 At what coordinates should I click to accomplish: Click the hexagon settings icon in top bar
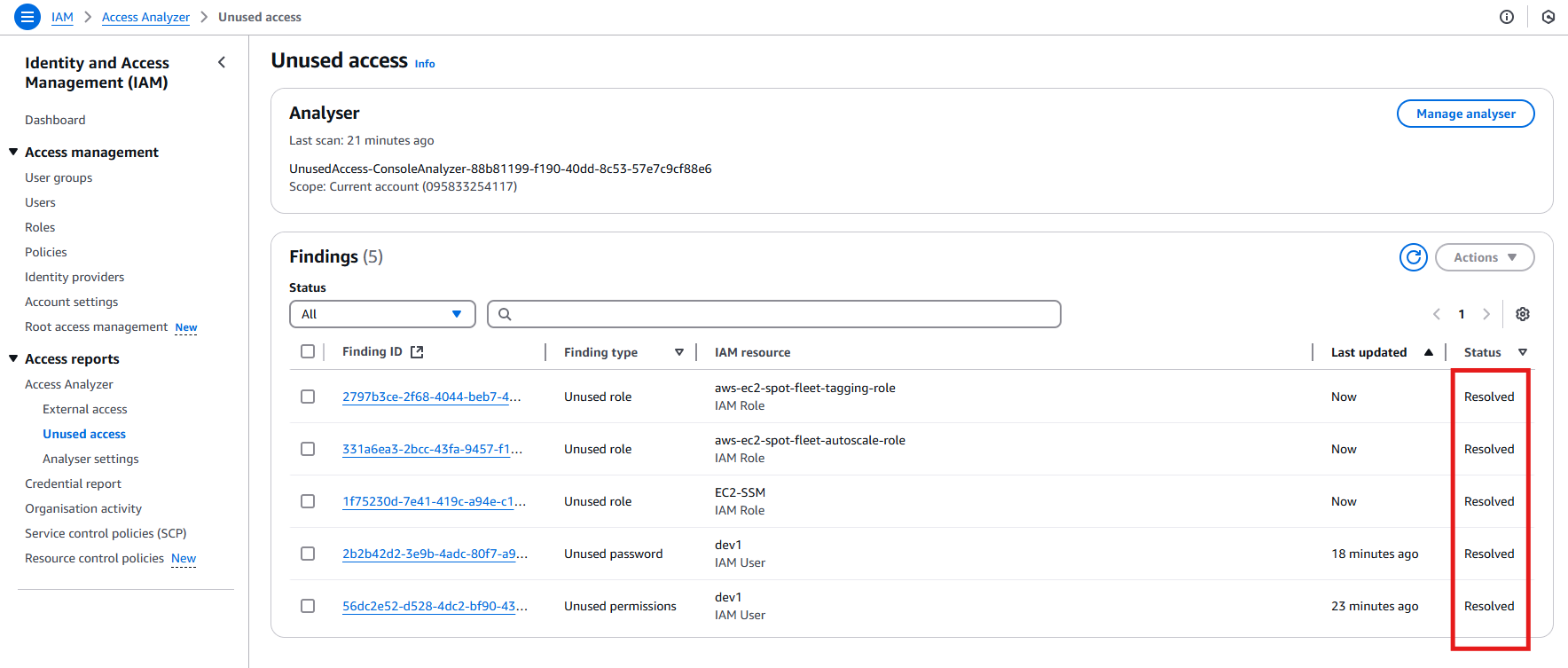click(1548, 17)
